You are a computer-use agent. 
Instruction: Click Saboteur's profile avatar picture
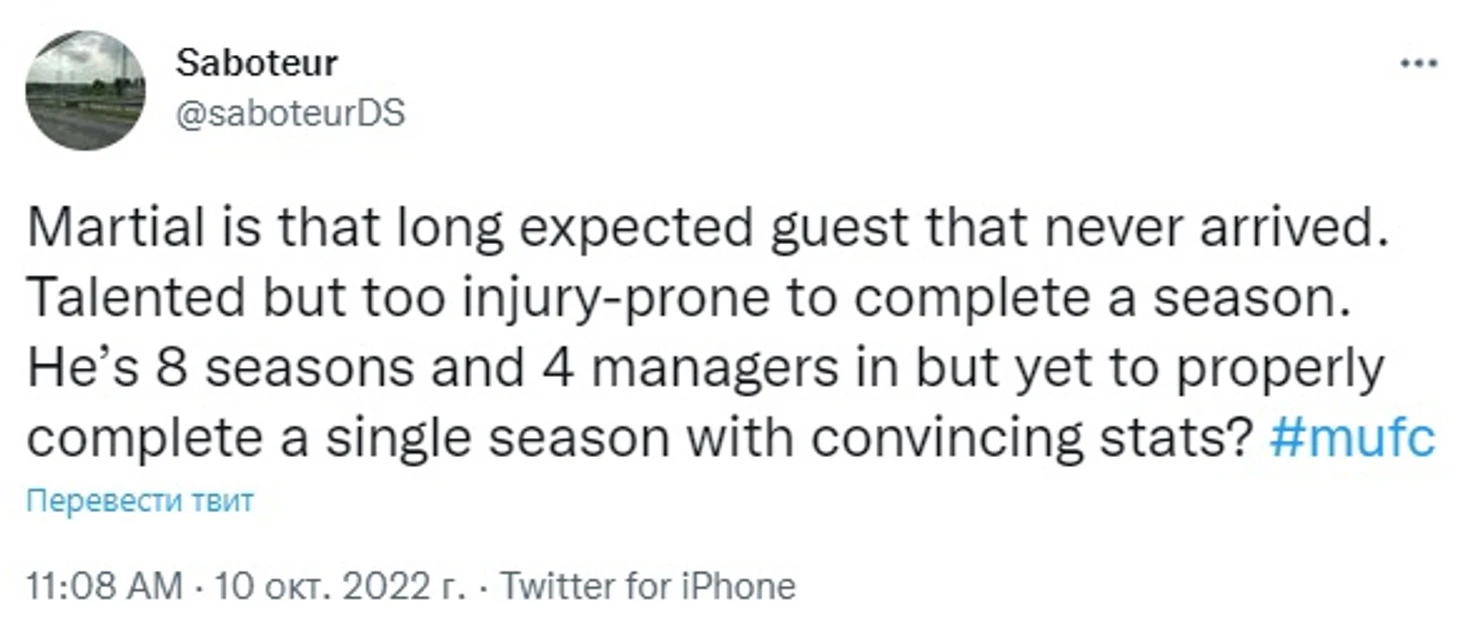85,90
